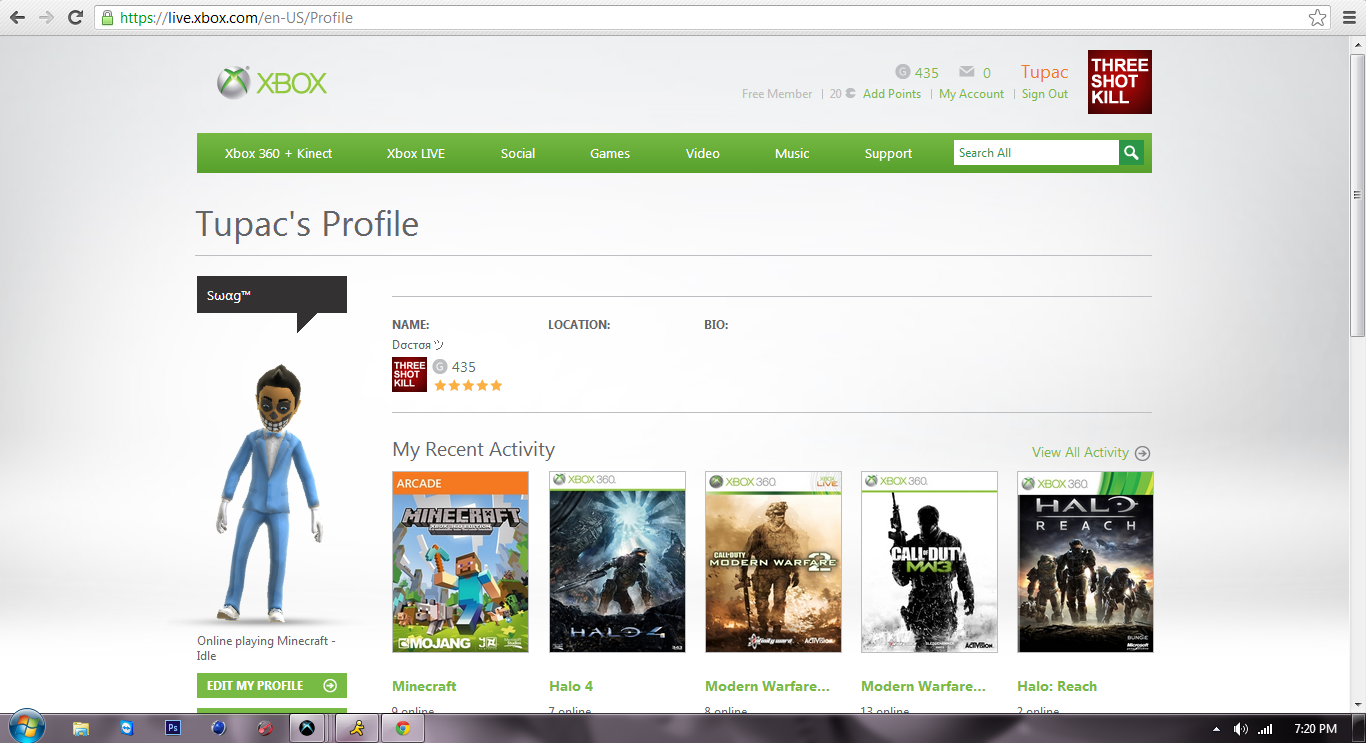Click the Free Member status text

tap(777, 94)
